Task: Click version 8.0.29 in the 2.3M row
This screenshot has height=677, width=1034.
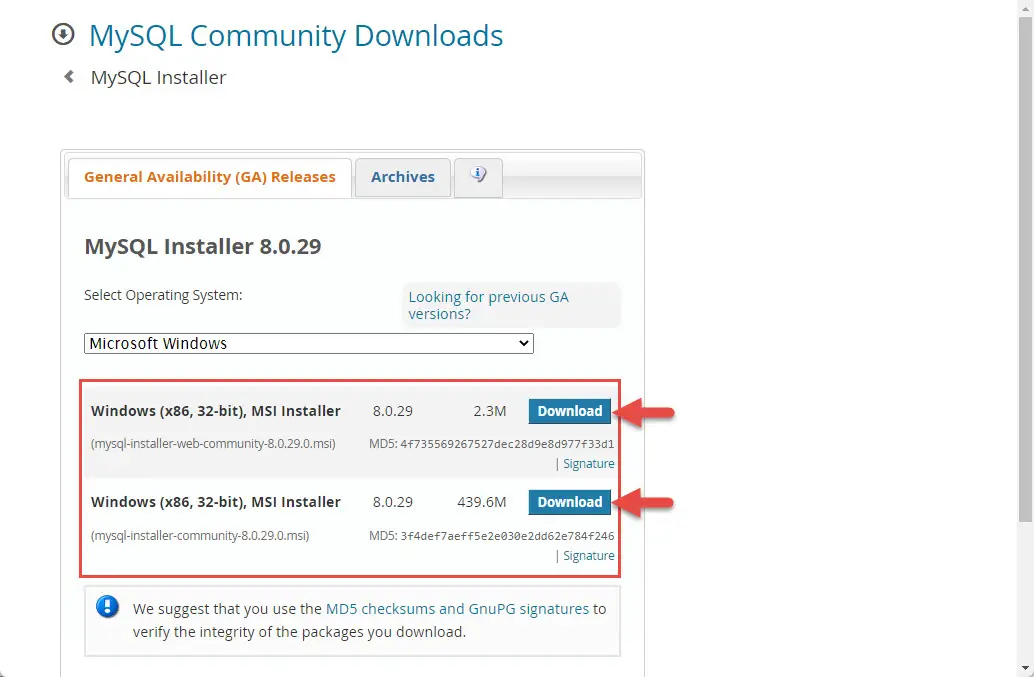Action: [x=392, y=411]
